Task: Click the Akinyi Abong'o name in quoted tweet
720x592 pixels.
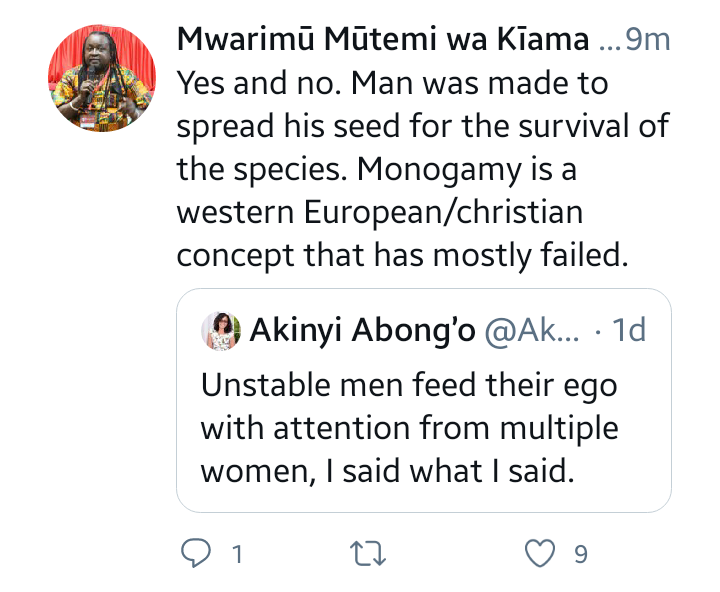Action: point(362,330)
